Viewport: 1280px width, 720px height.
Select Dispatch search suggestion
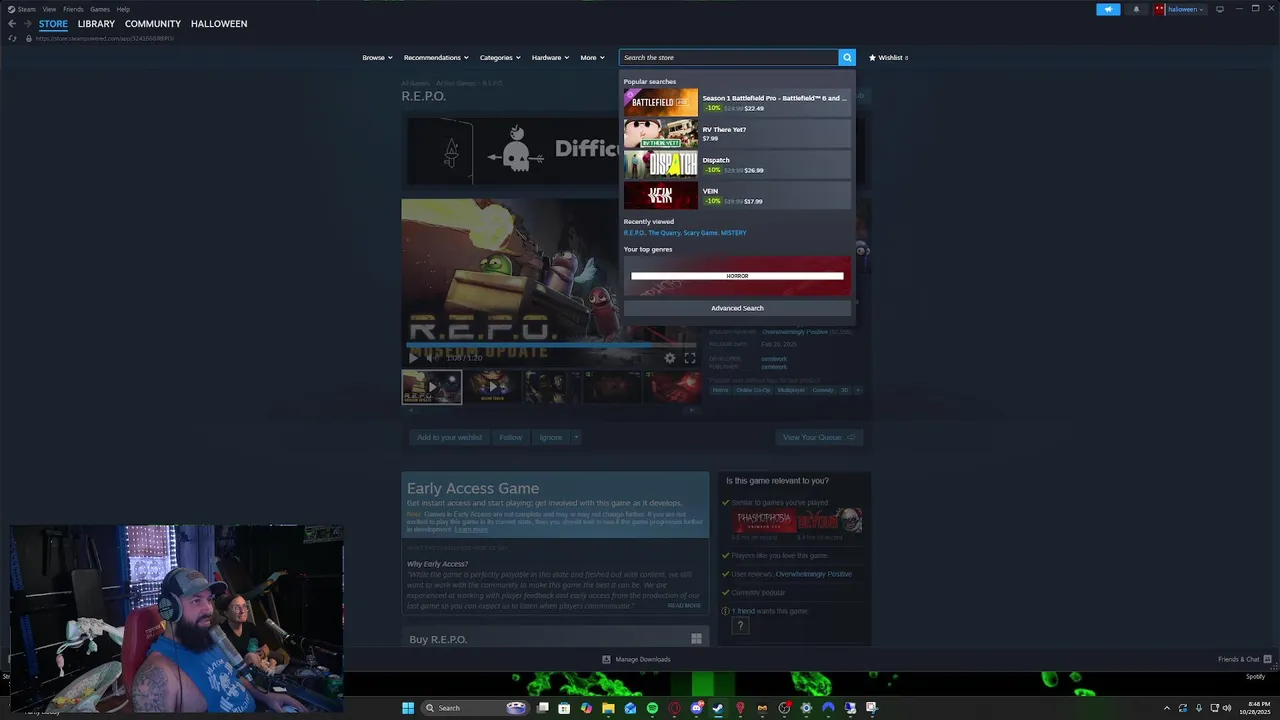click(x=737, y=165)
